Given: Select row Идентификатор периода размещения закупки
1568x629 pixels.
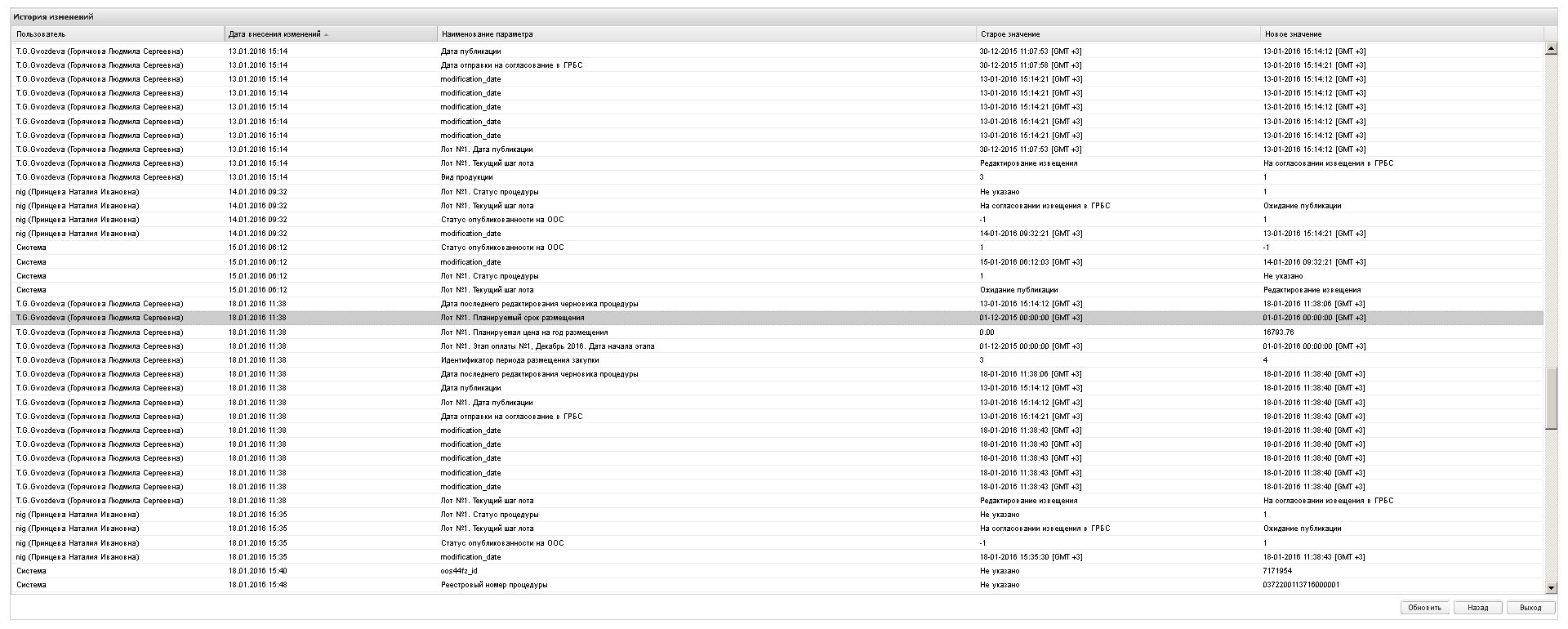Looking at the screenshot, I should pos(777,360).
